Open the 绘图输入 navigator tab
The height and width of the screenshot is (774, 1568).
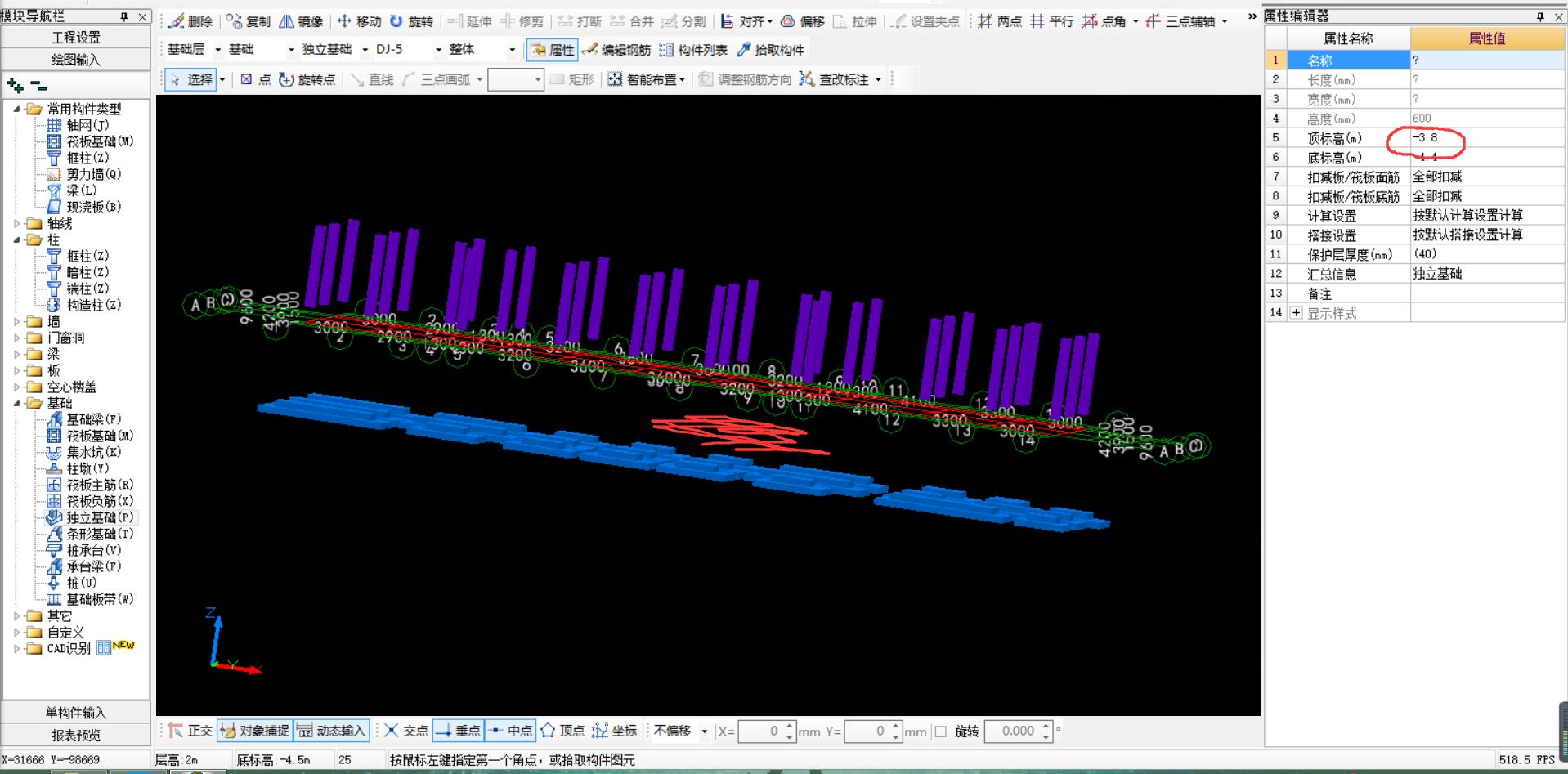[x=76, y=60]
